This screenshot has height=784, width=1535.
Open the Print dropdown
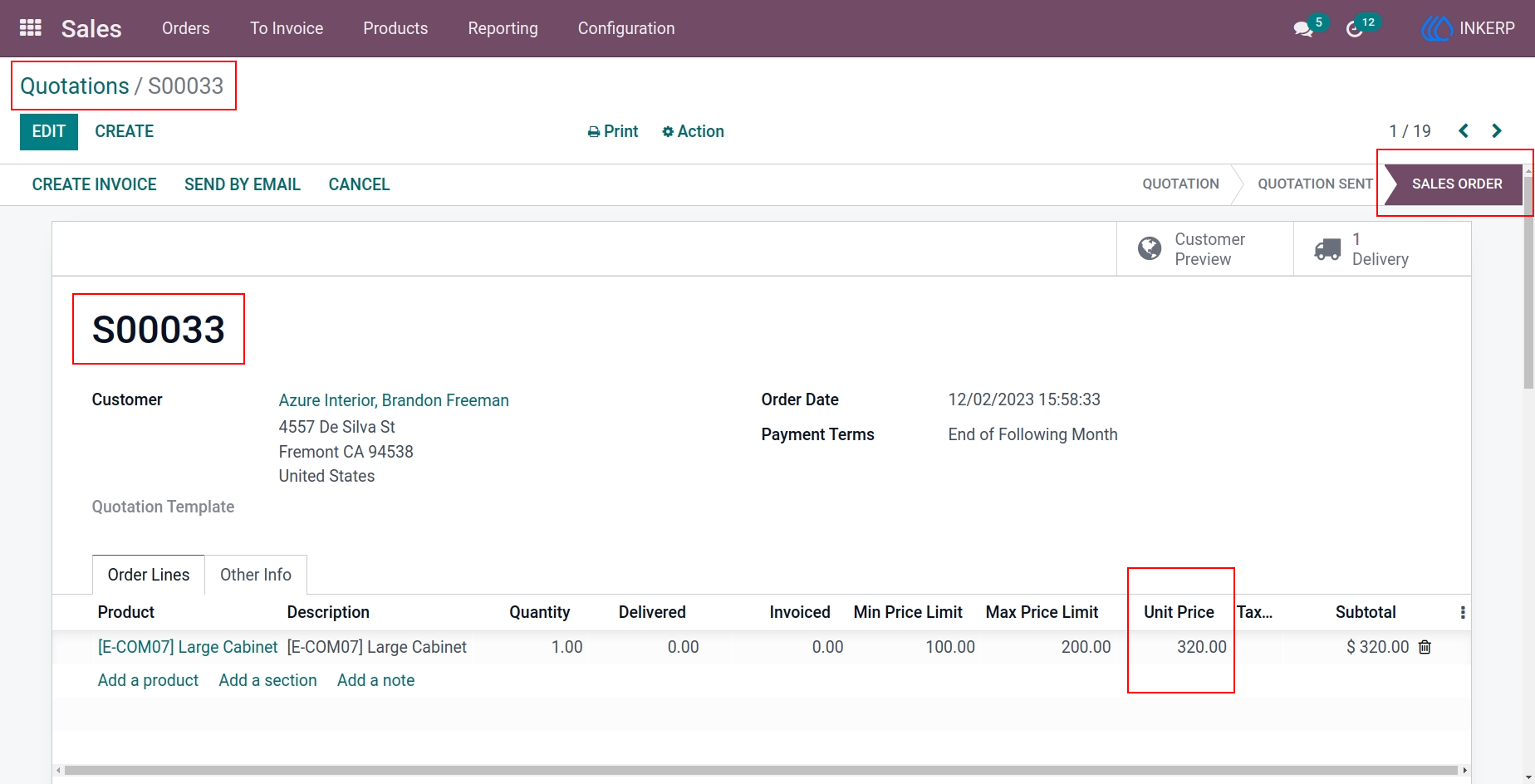pos(613,131)
